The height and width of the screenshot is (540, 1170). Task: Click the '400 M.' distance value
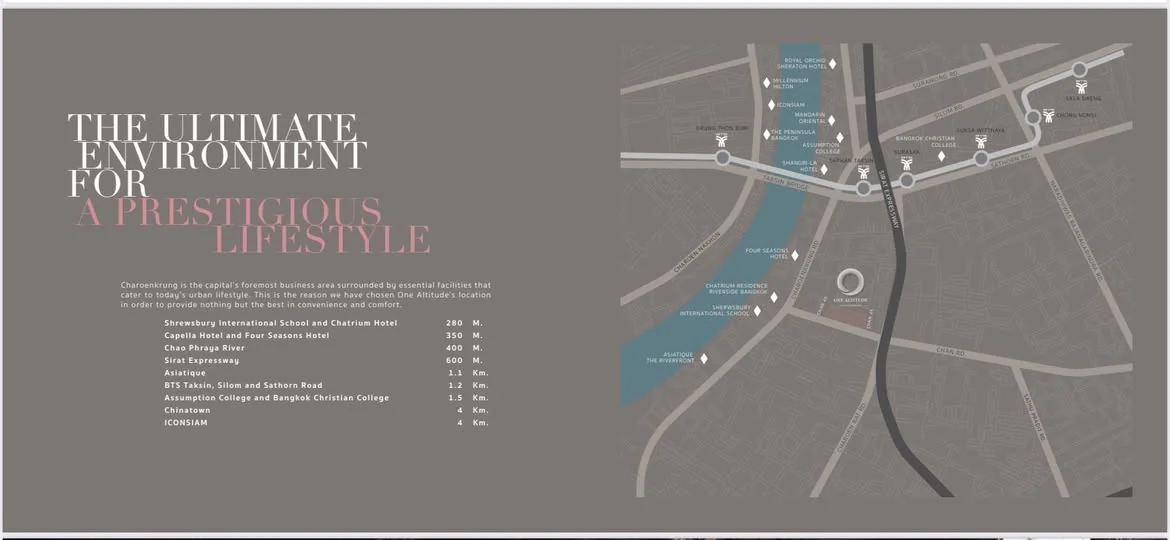pos(465,348)
